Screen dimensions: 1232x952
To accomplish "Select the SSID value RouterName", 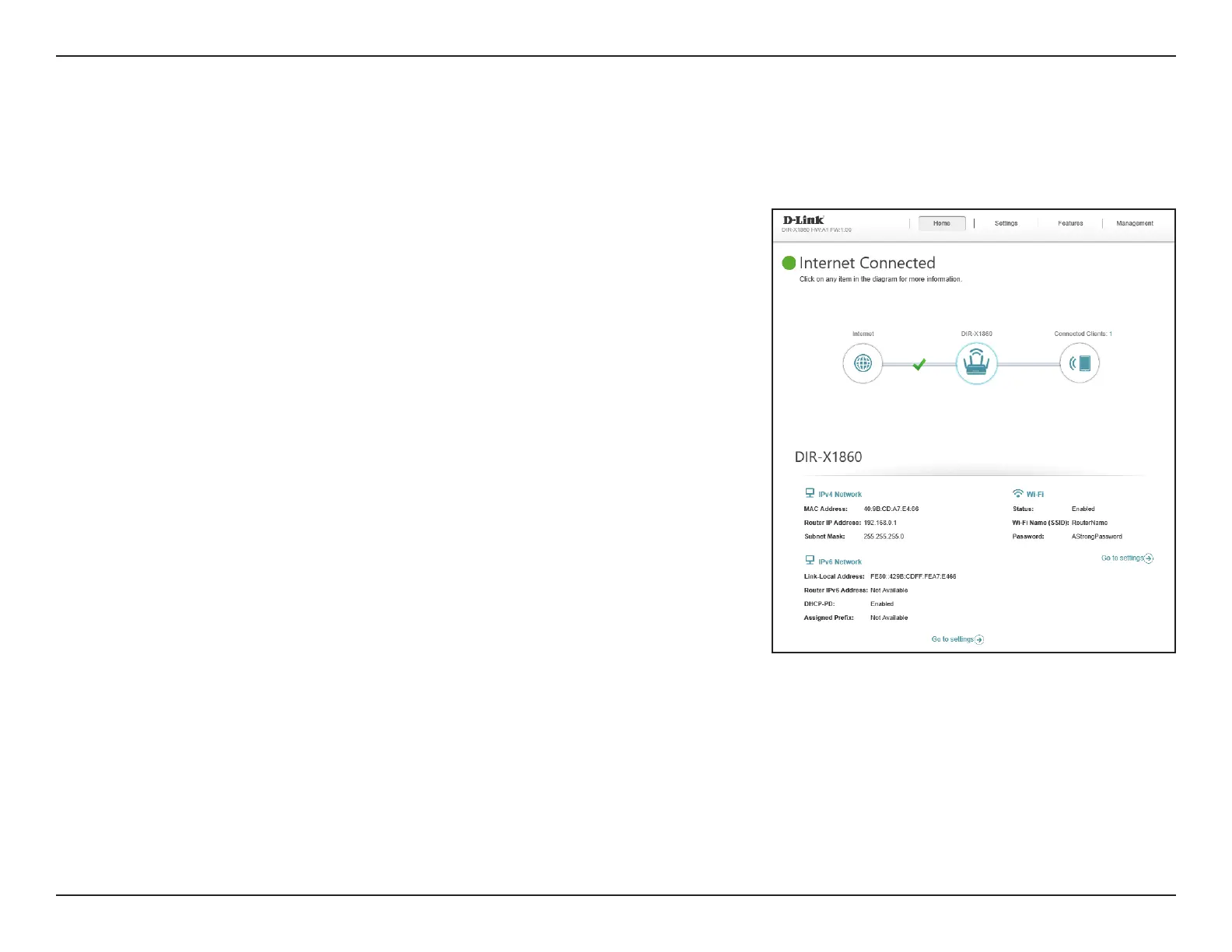I will pos(1090,523).
